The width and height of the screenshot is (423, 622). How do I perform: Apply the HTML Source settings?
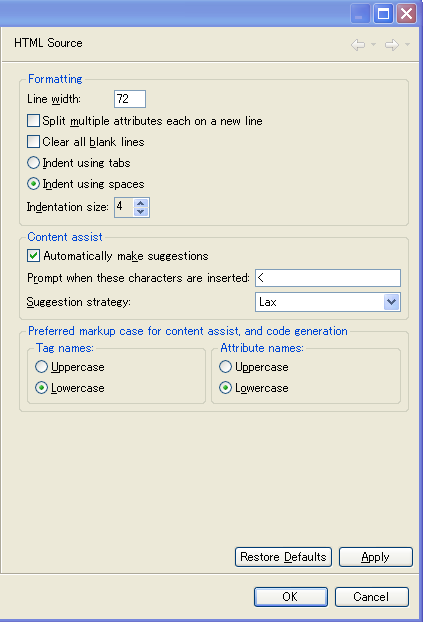pyautogui.click(x=376, y=557)
